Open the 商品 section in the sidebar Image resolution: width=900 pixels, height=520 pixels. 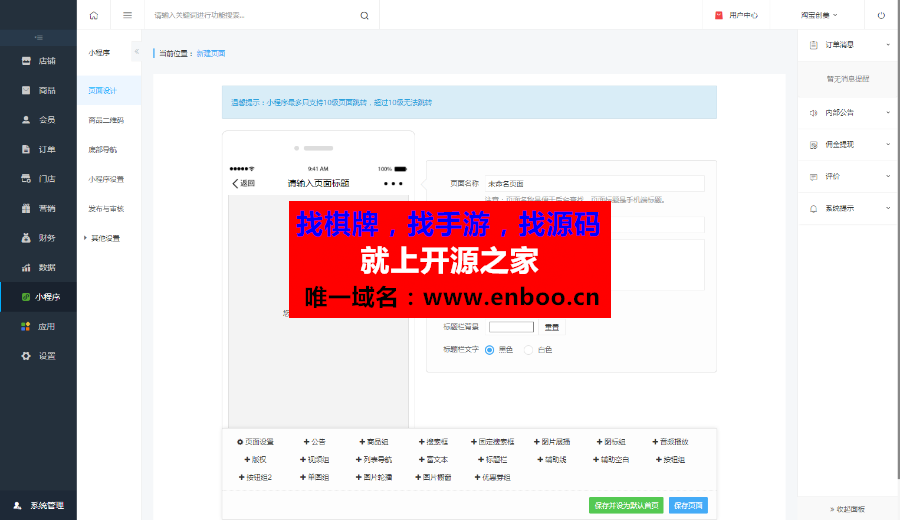(38, 90)
